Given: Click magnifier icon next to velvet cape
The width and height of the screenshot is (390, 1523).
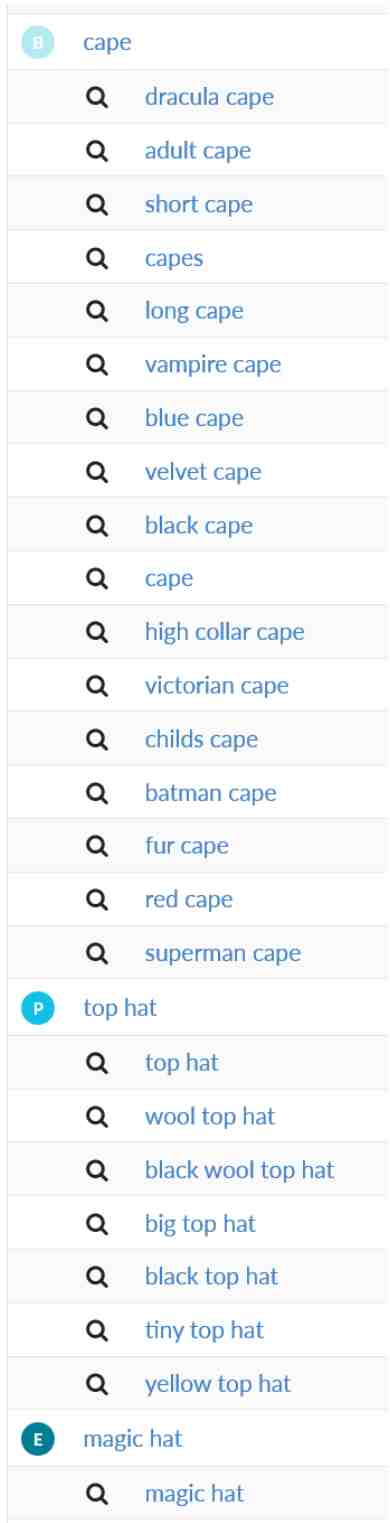Looking at the screenshot, I should (x=97, y=472).
